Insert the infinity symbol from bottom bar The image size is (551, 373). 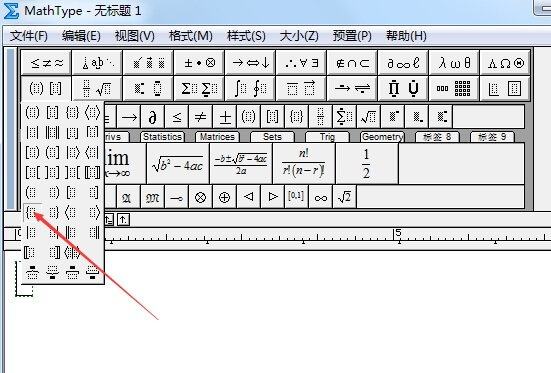[320, 197]
